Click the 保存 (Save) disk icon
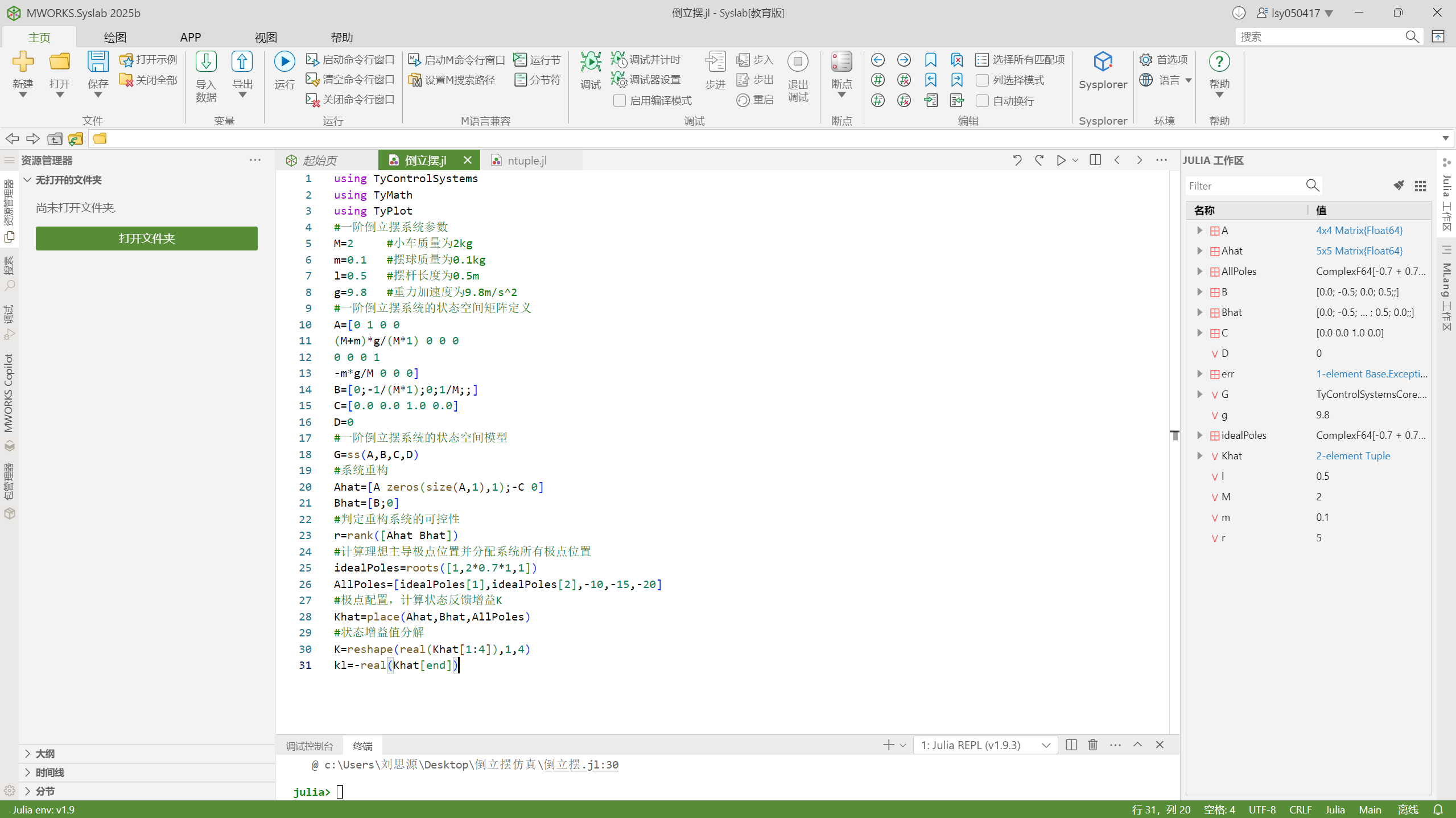This screenshot has width=1456, height=818. click(97, 61)
